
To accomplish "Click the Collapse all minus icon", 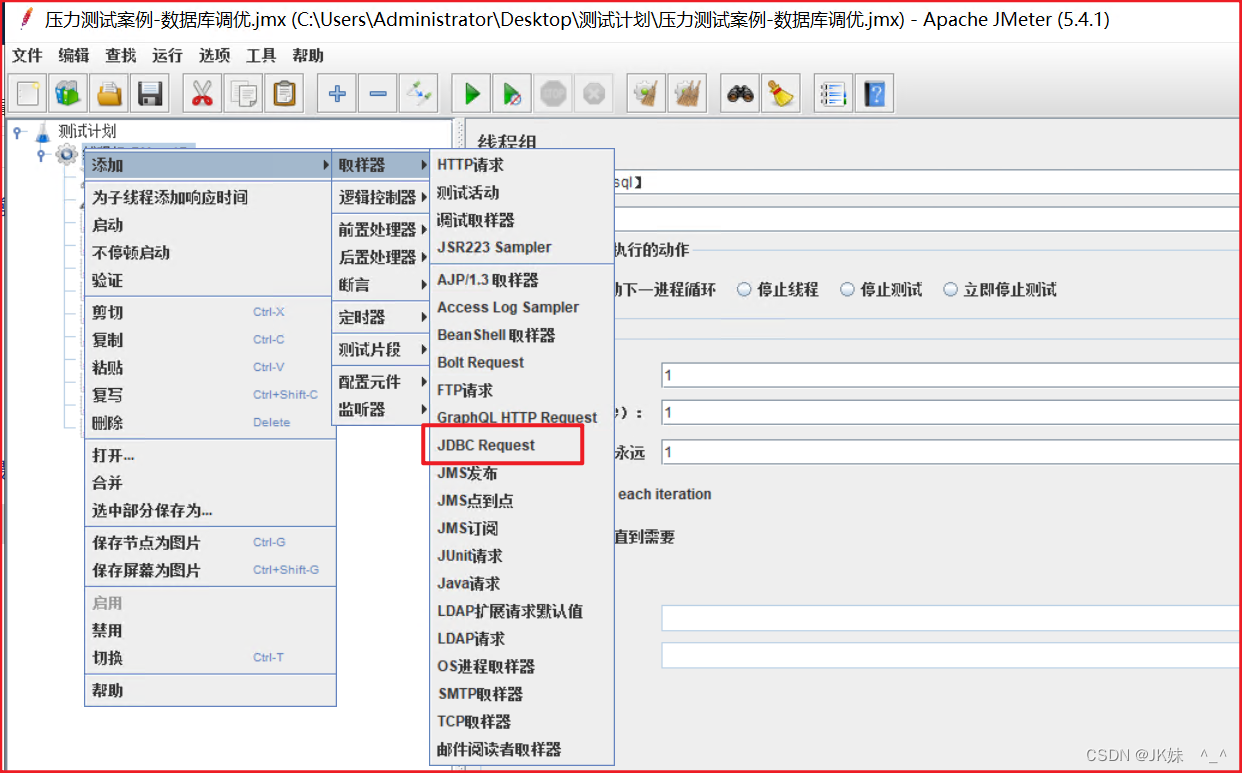I will click(378, 94).
